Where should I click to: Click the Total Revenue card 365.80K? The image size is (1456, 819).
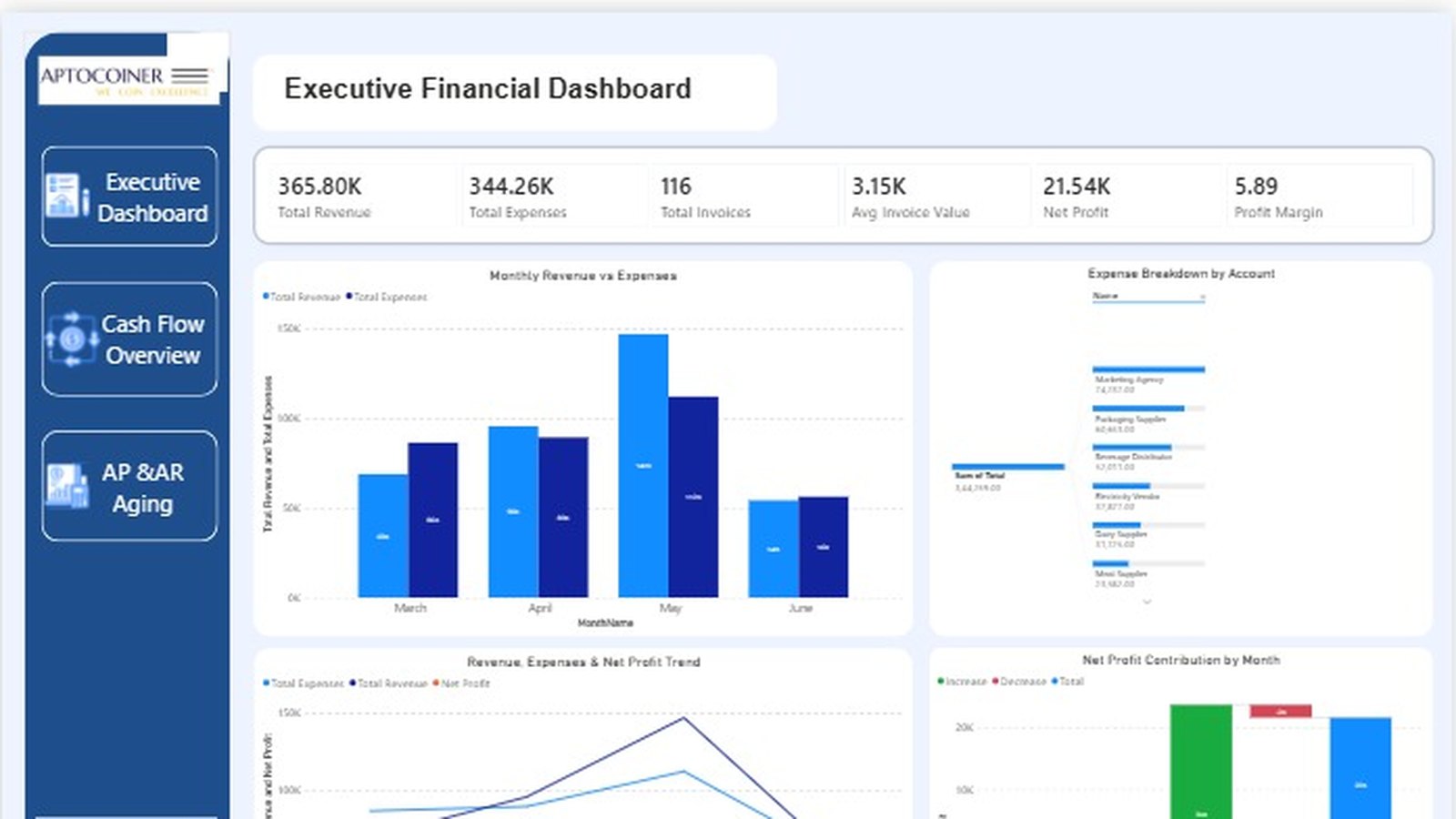[x=361, y=196]
